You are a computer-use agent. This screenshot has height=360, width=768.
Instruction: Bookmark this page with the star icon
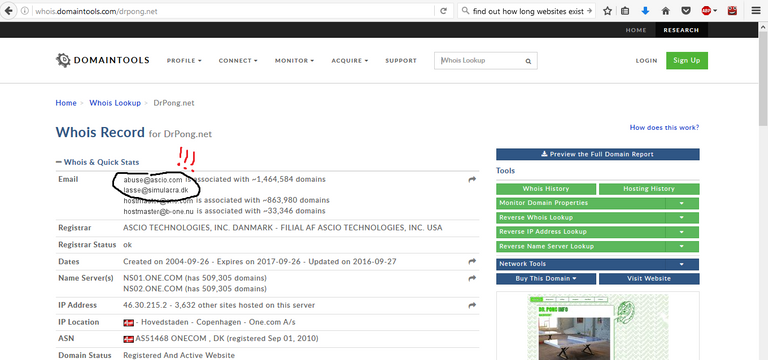607,11
